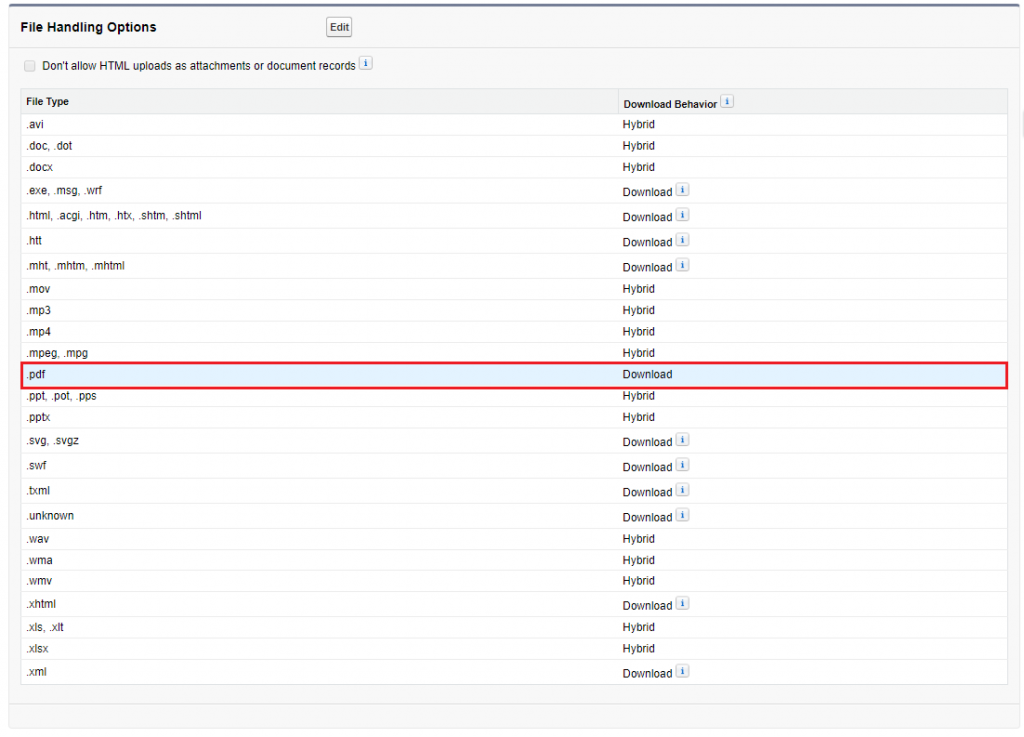Click info icon beside HTML uploads checkbox label
Viewport: 1024px width, 737px height.
(x=366, y=64)
